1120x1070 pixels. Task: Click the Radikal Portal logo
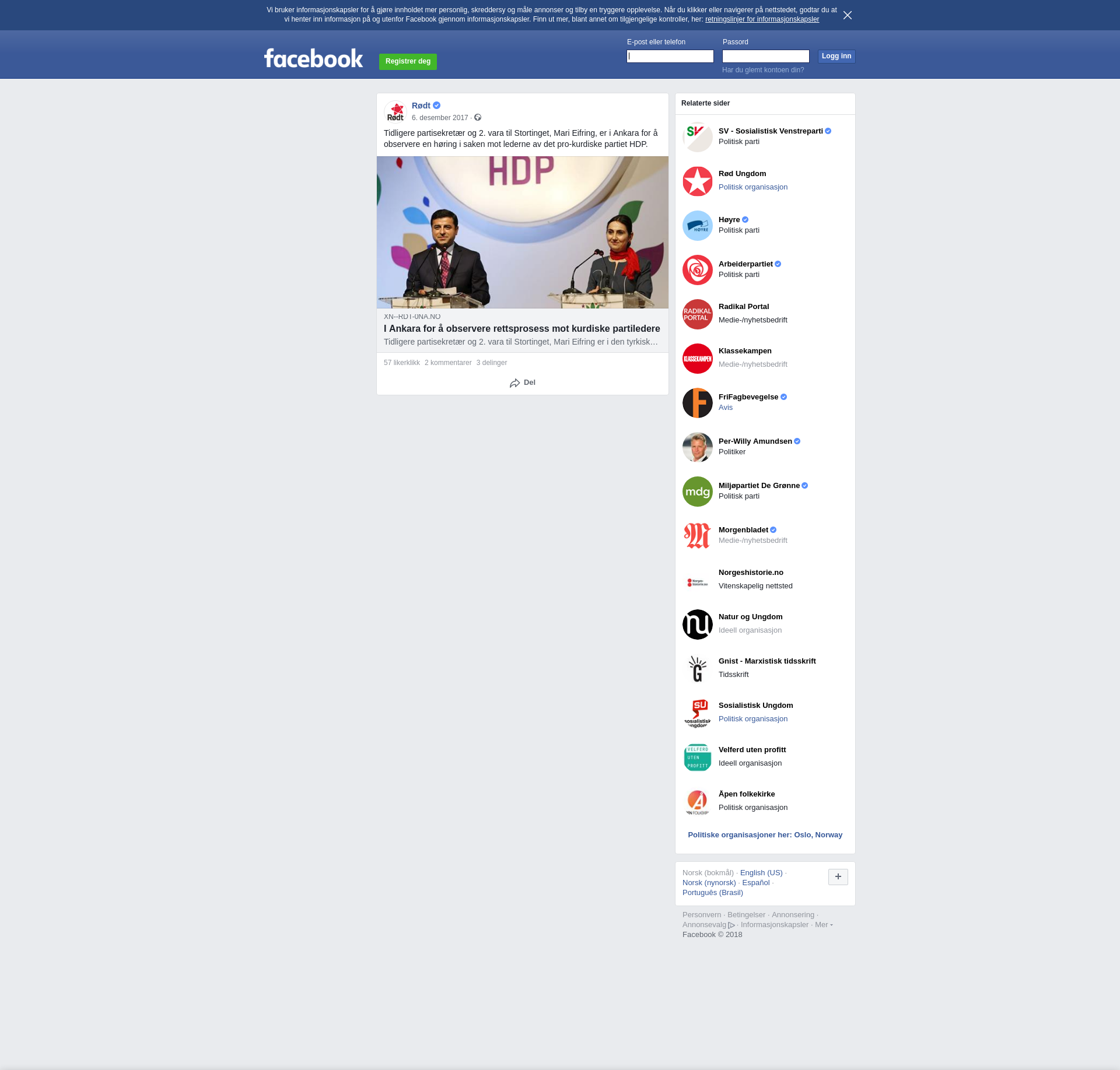point(698,314)
